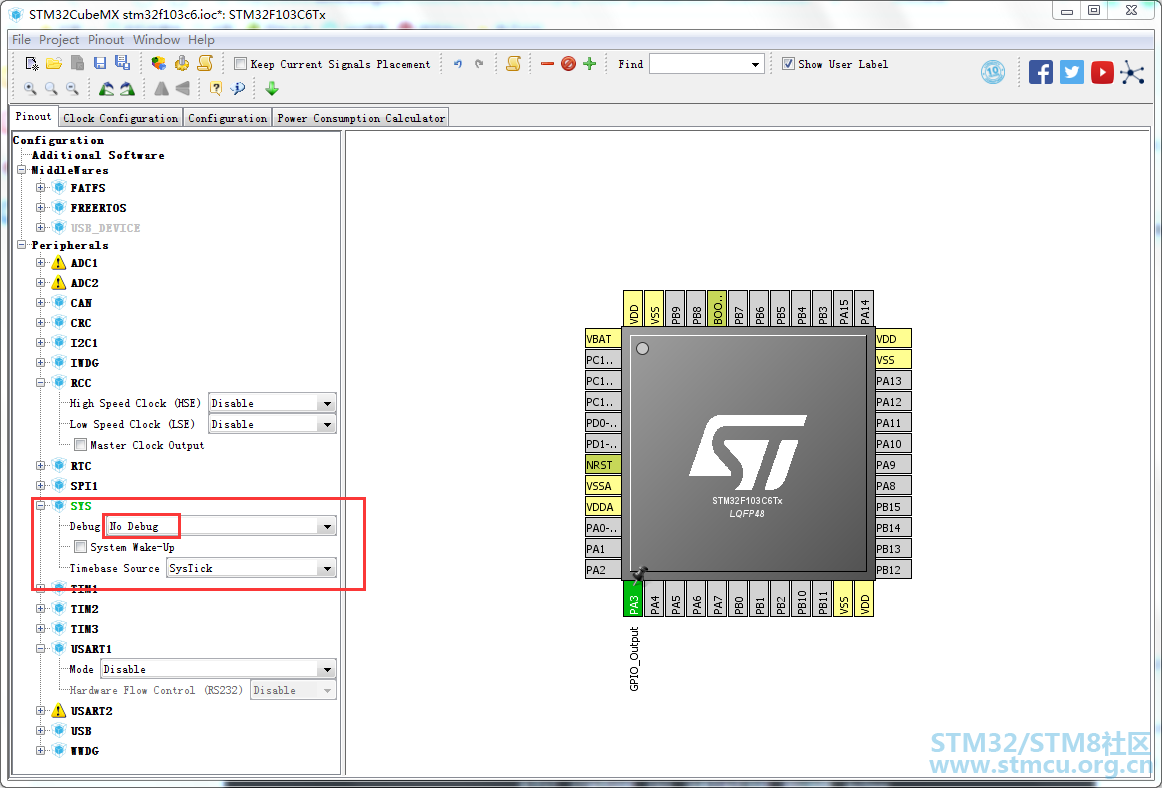Click the PB12 pin on chip

pos(893,570)
